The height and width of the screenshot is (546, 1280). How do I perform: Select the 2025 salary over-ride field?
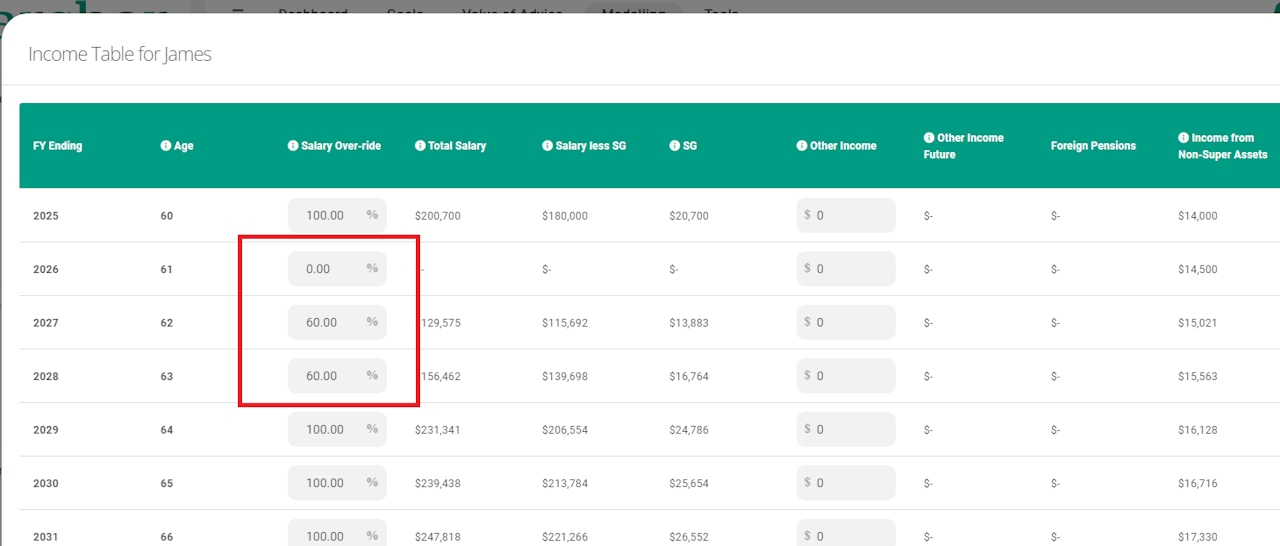tap(337, 215)
